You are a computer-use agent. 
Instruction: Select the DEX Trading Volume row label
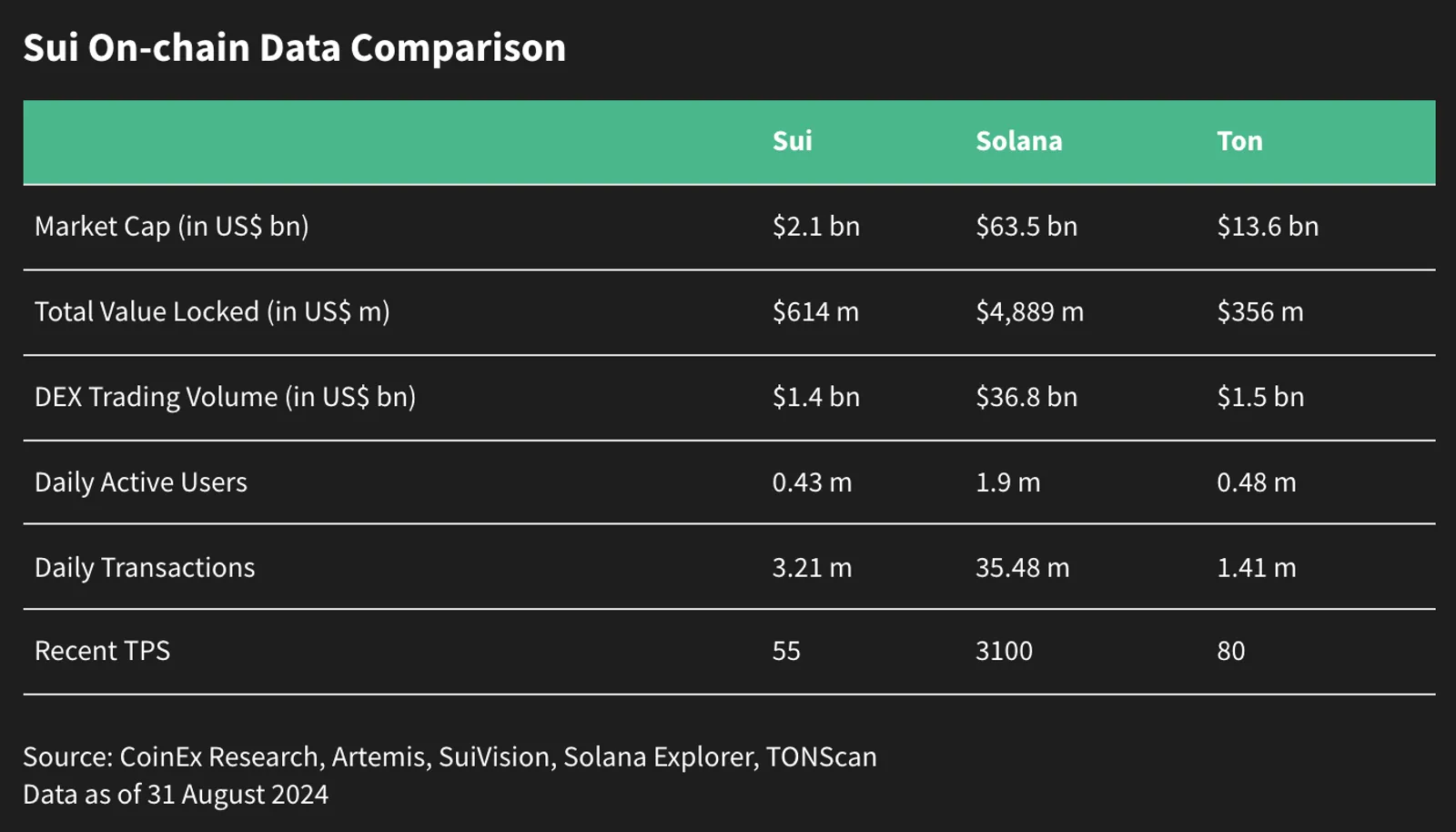(x=225, y=397)
